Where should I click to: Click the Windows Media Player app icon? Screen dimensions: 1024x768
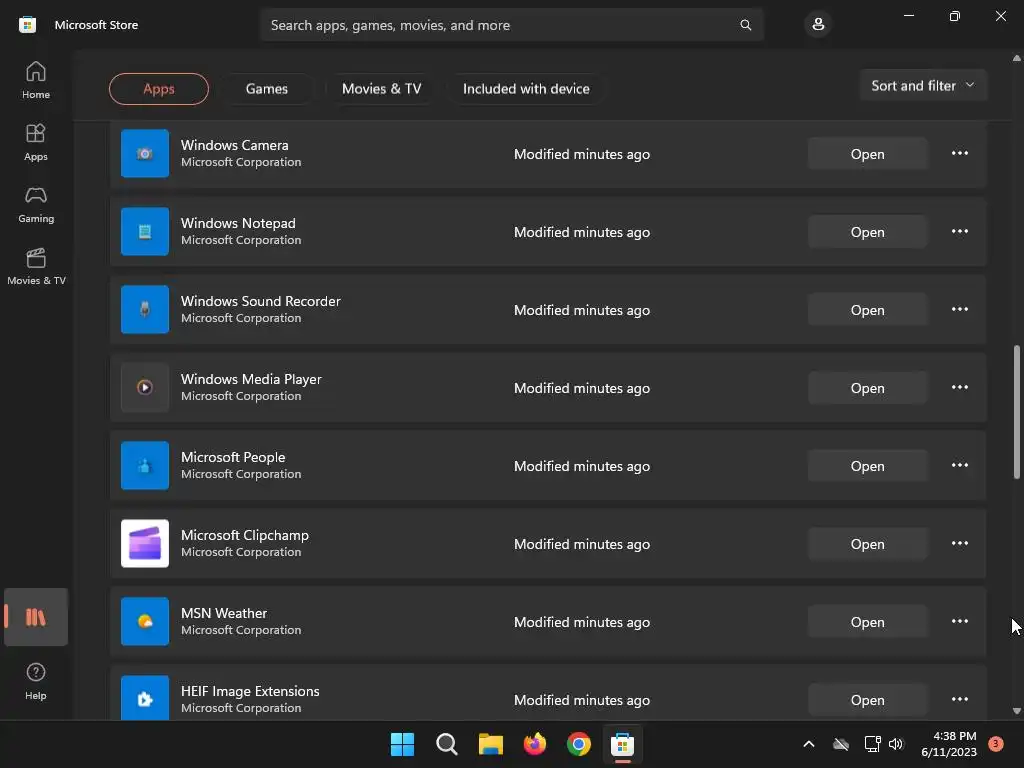(x=145, y=387)
